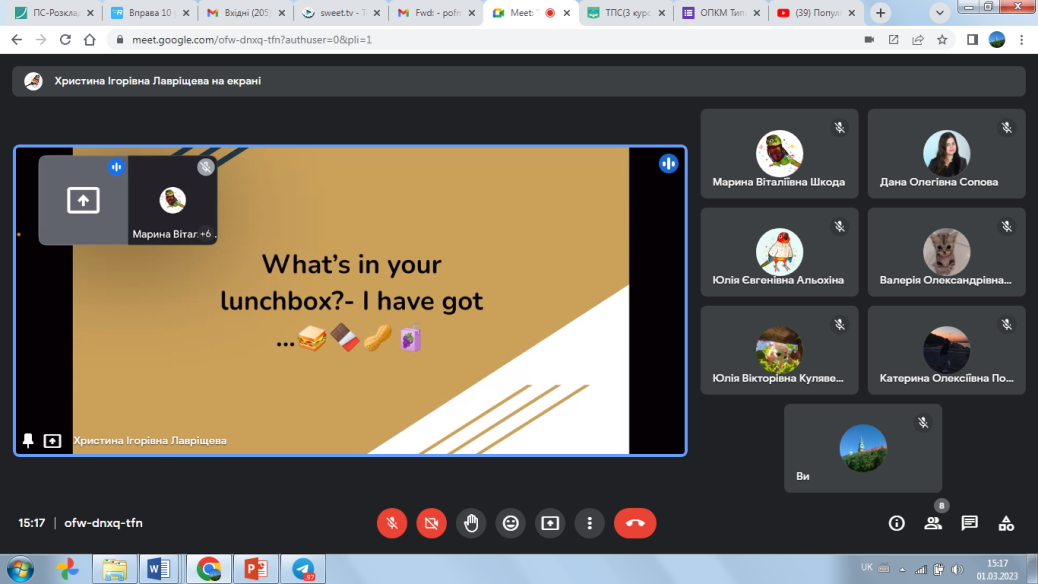The image size is (1038, 584).
Task: Click the audio indicator on the presentation tile
Action: [669, 164]
